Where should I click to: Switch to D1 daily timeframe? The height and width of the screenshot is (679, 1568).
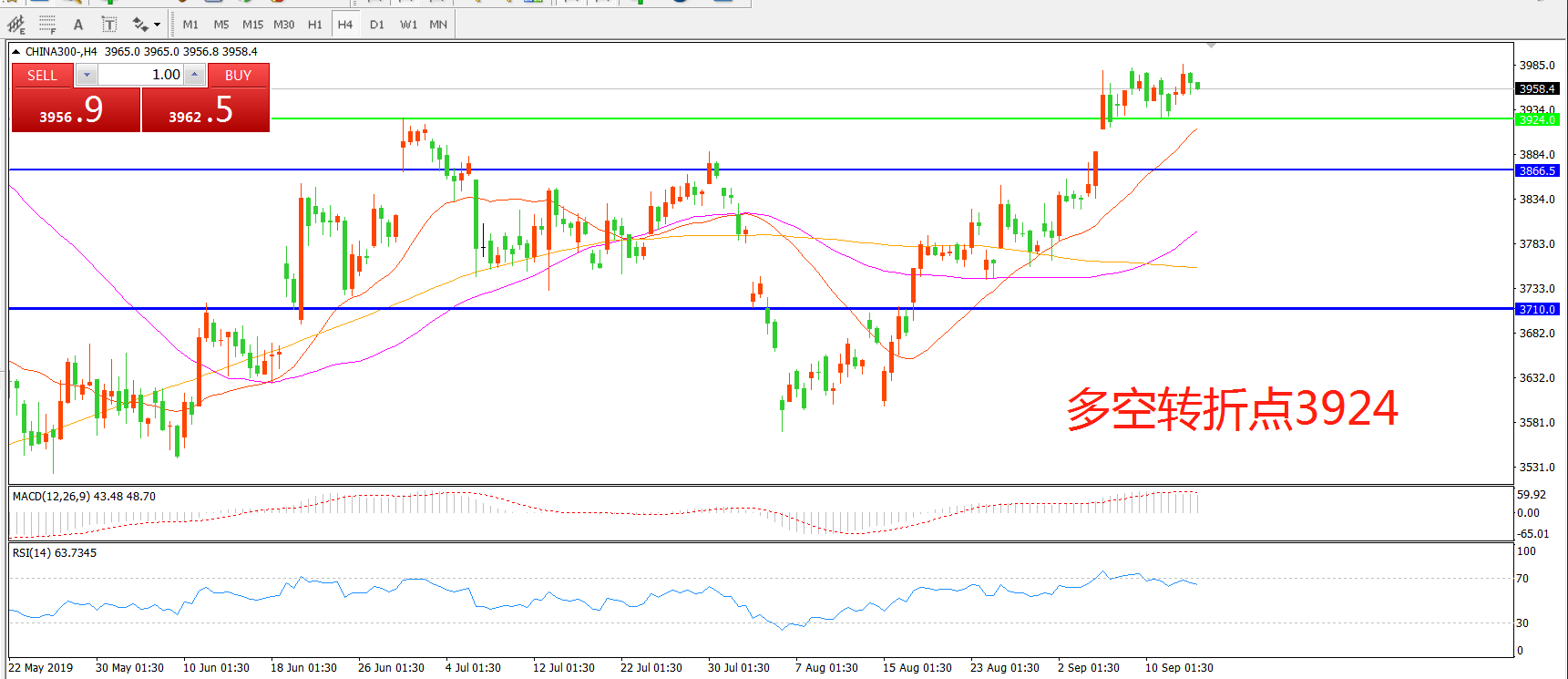[377, 25]
